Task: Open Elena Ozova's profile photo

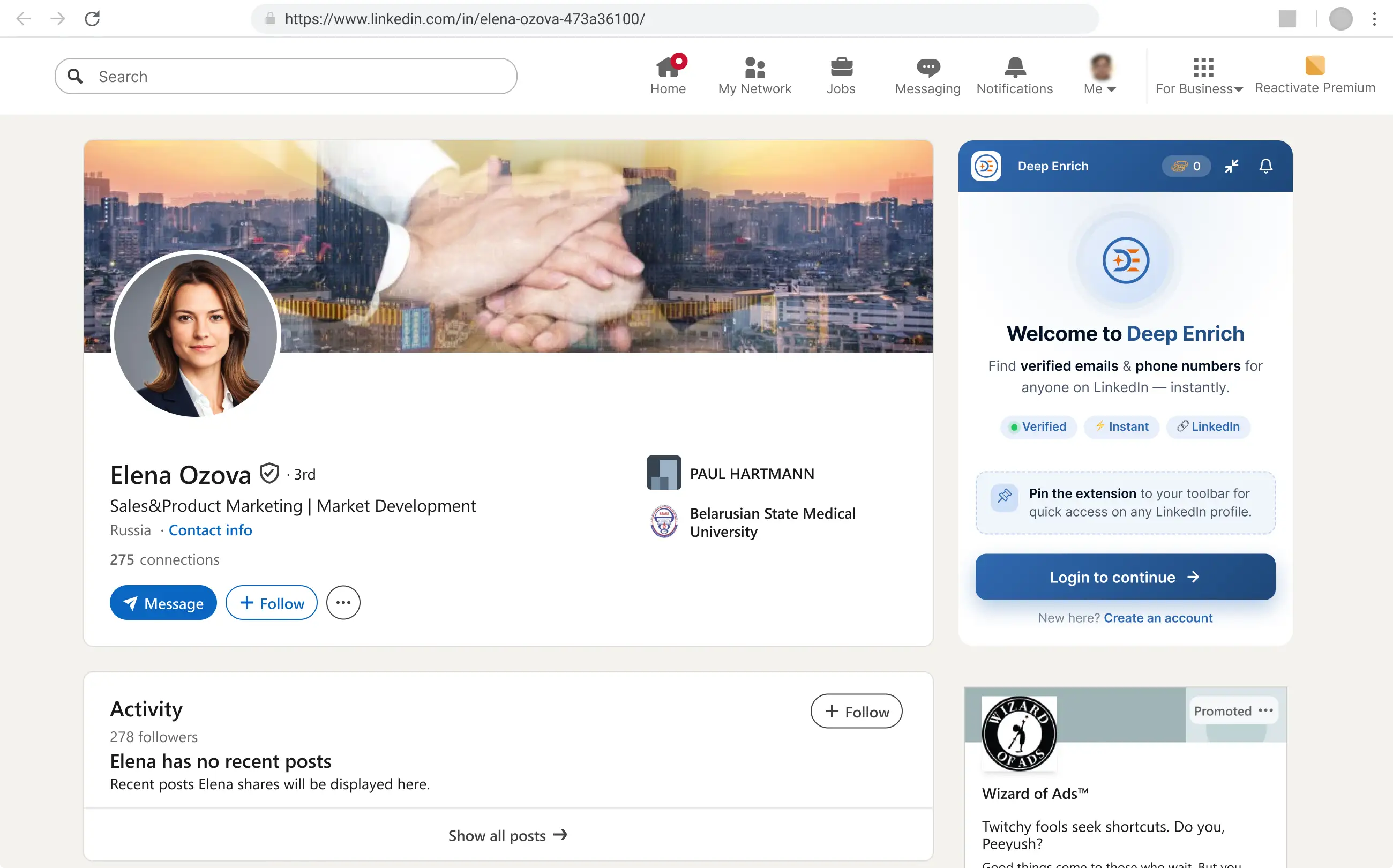Action: coord(195,334)
